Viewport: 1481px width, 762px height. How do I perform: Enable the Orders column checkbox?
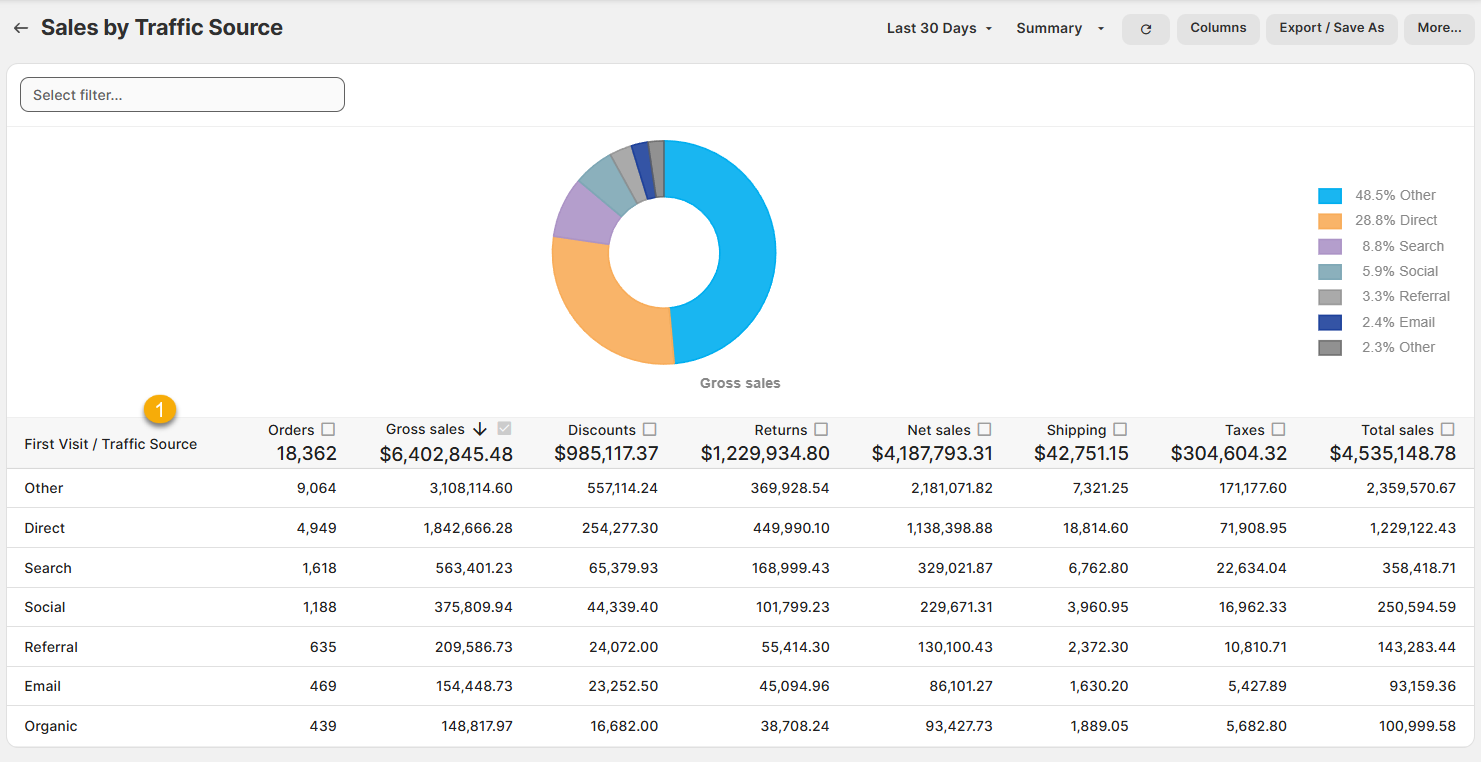[328, 429]
